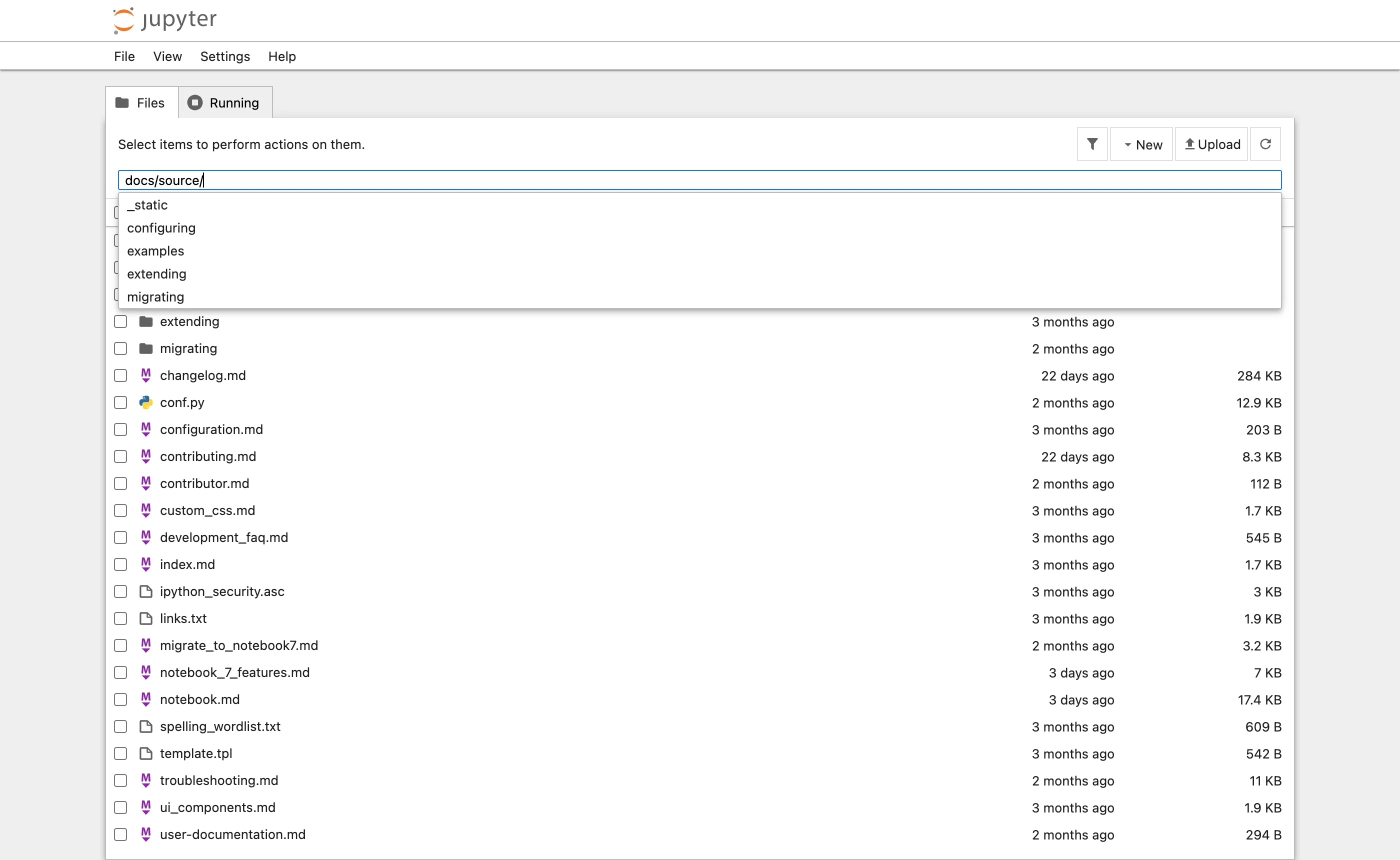Click the markdown icon of index.md
The image size is (1400, 860).
146,565
